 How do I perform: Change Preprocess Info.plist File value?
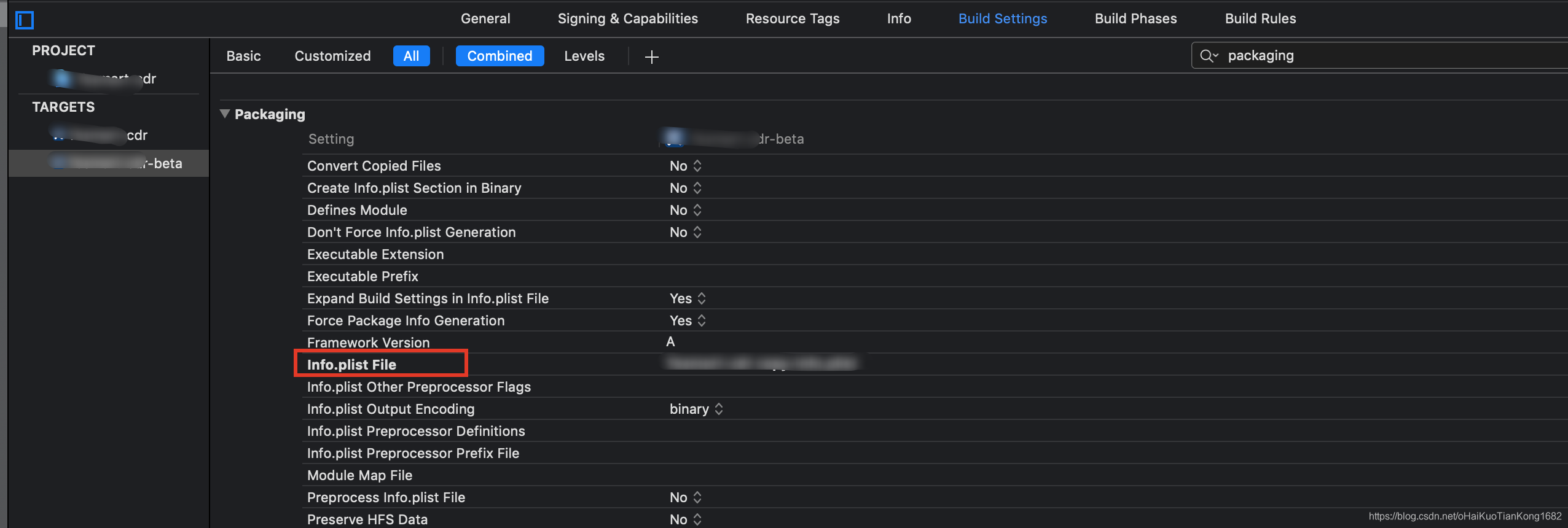685,497
